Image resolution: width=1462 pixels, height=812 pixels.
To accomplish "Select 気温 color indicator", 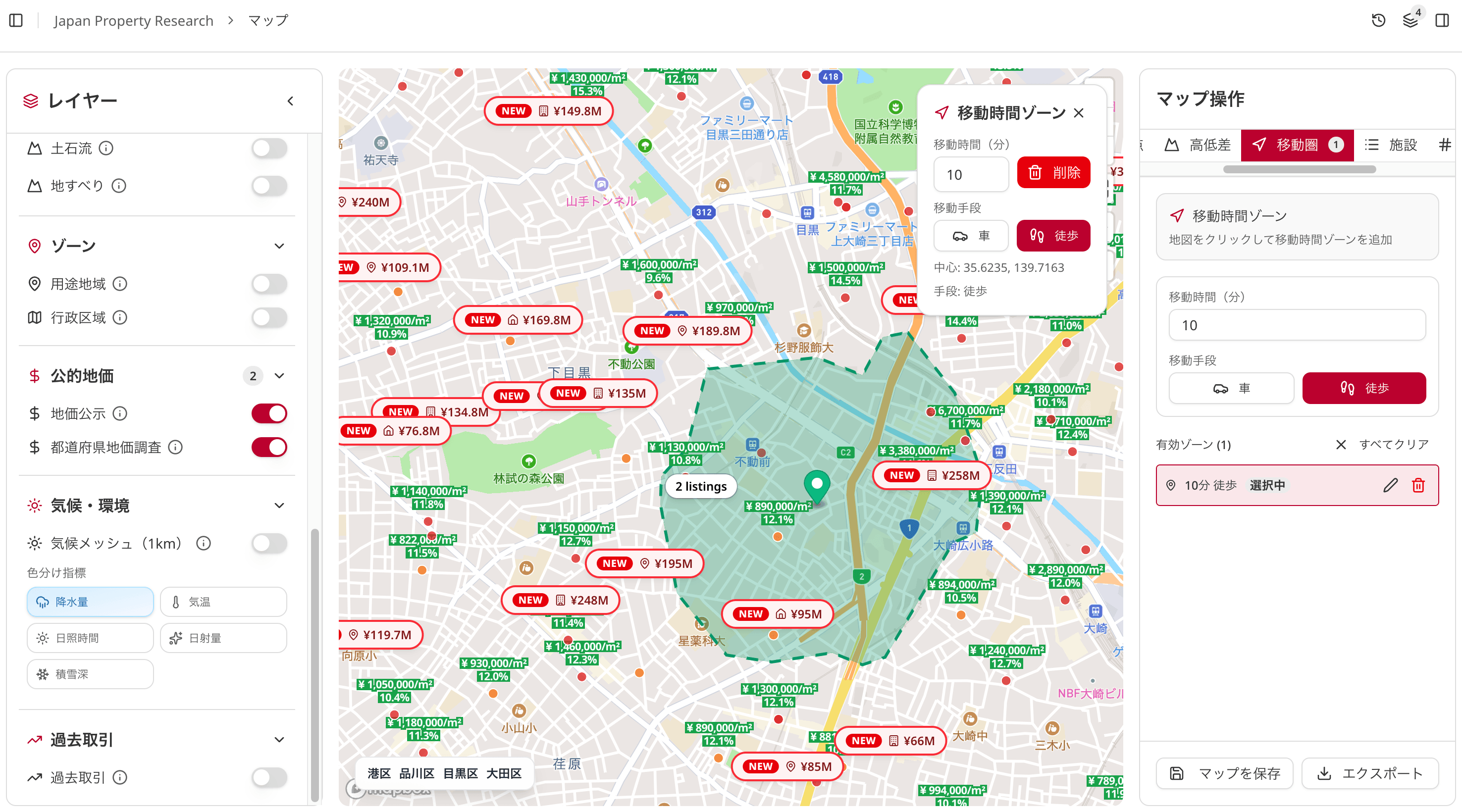I will tap(224, 602).
